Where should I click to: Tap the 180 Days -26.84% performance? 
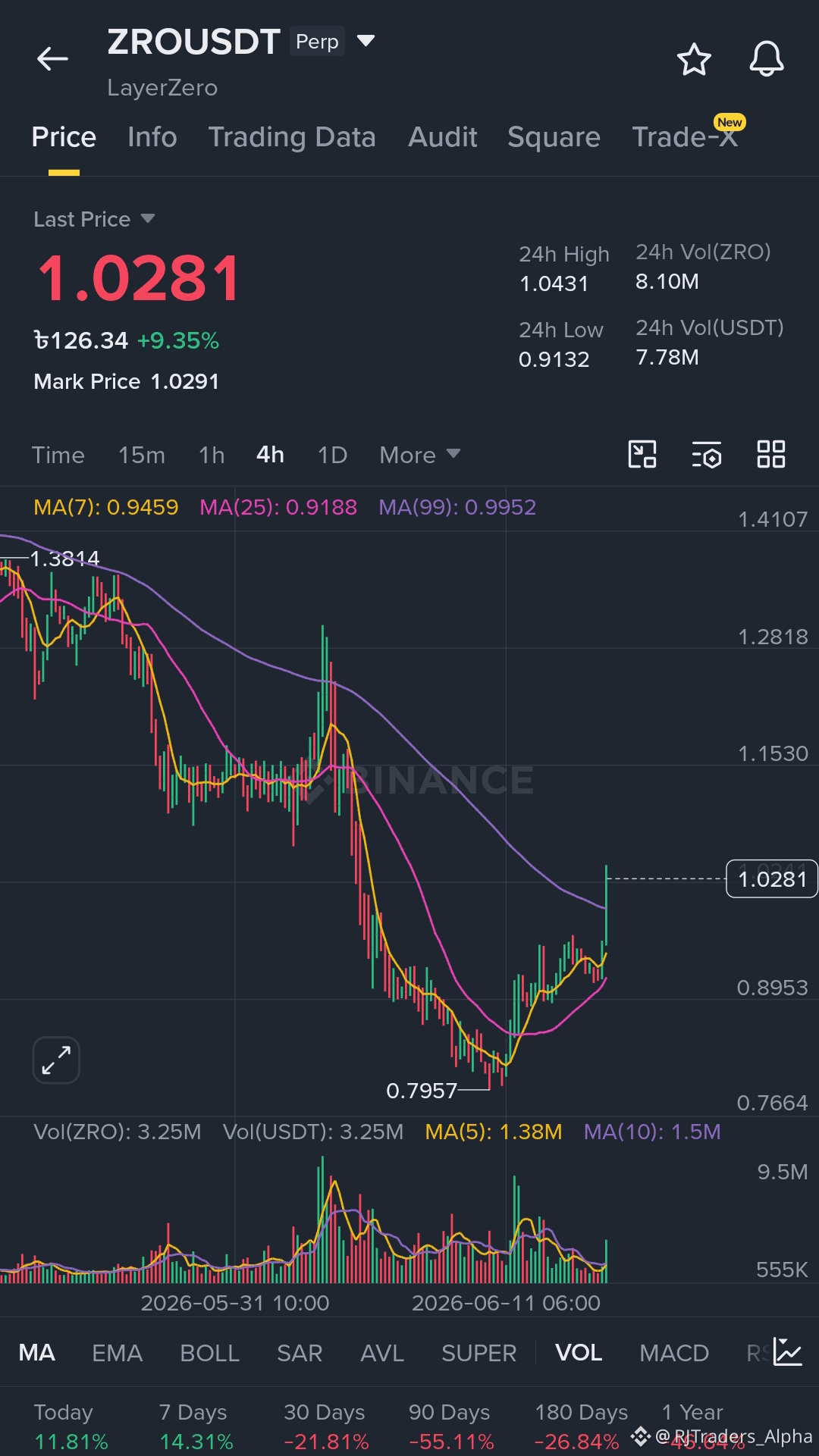(581, 1426)
